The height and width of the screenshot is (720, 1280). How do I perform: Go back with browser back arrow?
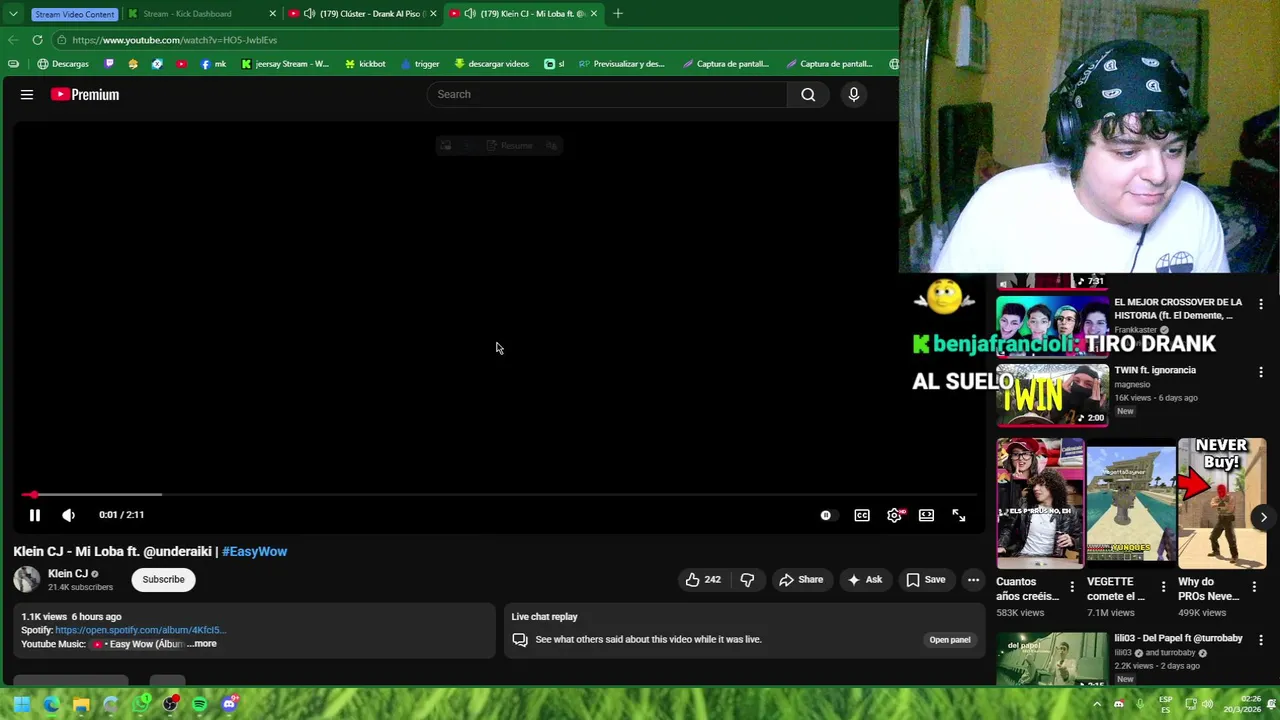coord(12,40)
